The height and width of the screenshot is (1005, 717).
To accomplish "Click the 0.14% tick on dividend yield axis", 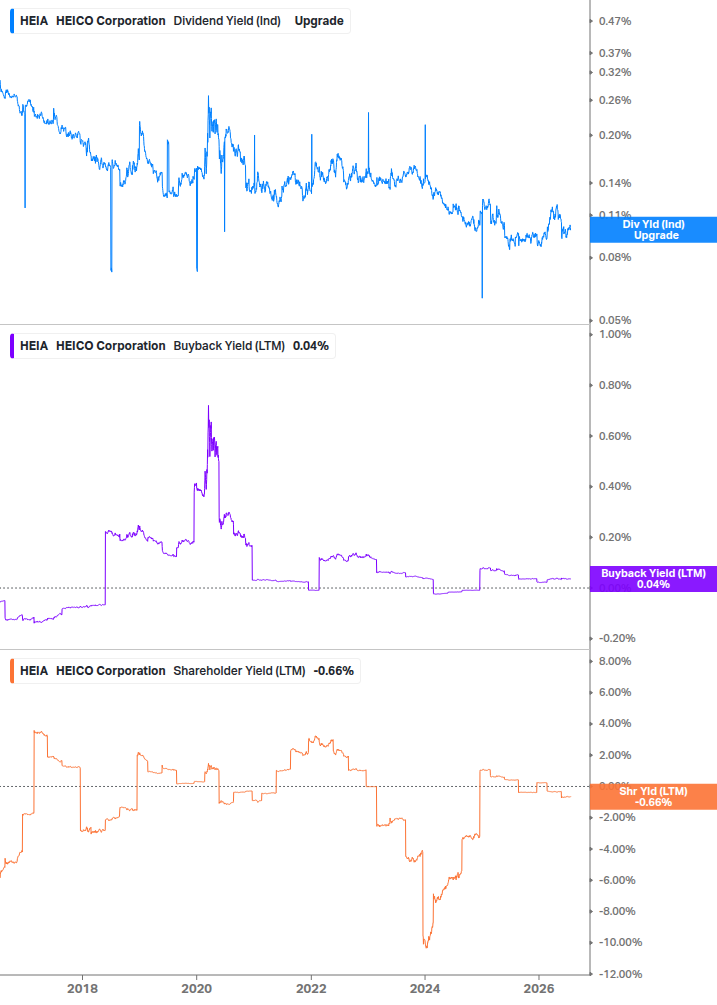I will [x=615, y=183].
